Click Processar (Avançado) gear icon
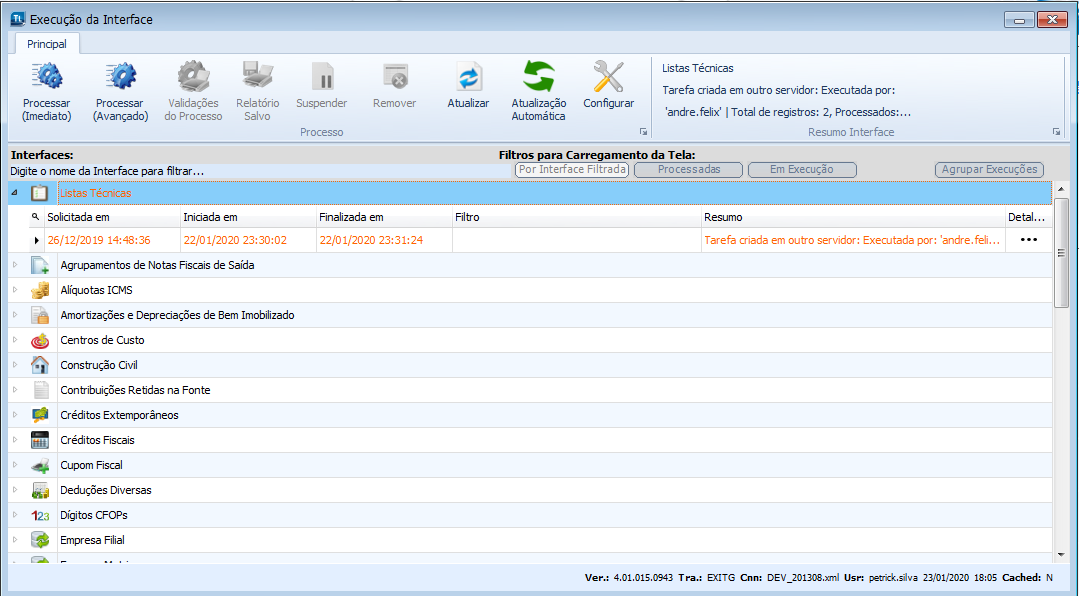Screen dimensions: 1080x598 [x=120, y=78]
